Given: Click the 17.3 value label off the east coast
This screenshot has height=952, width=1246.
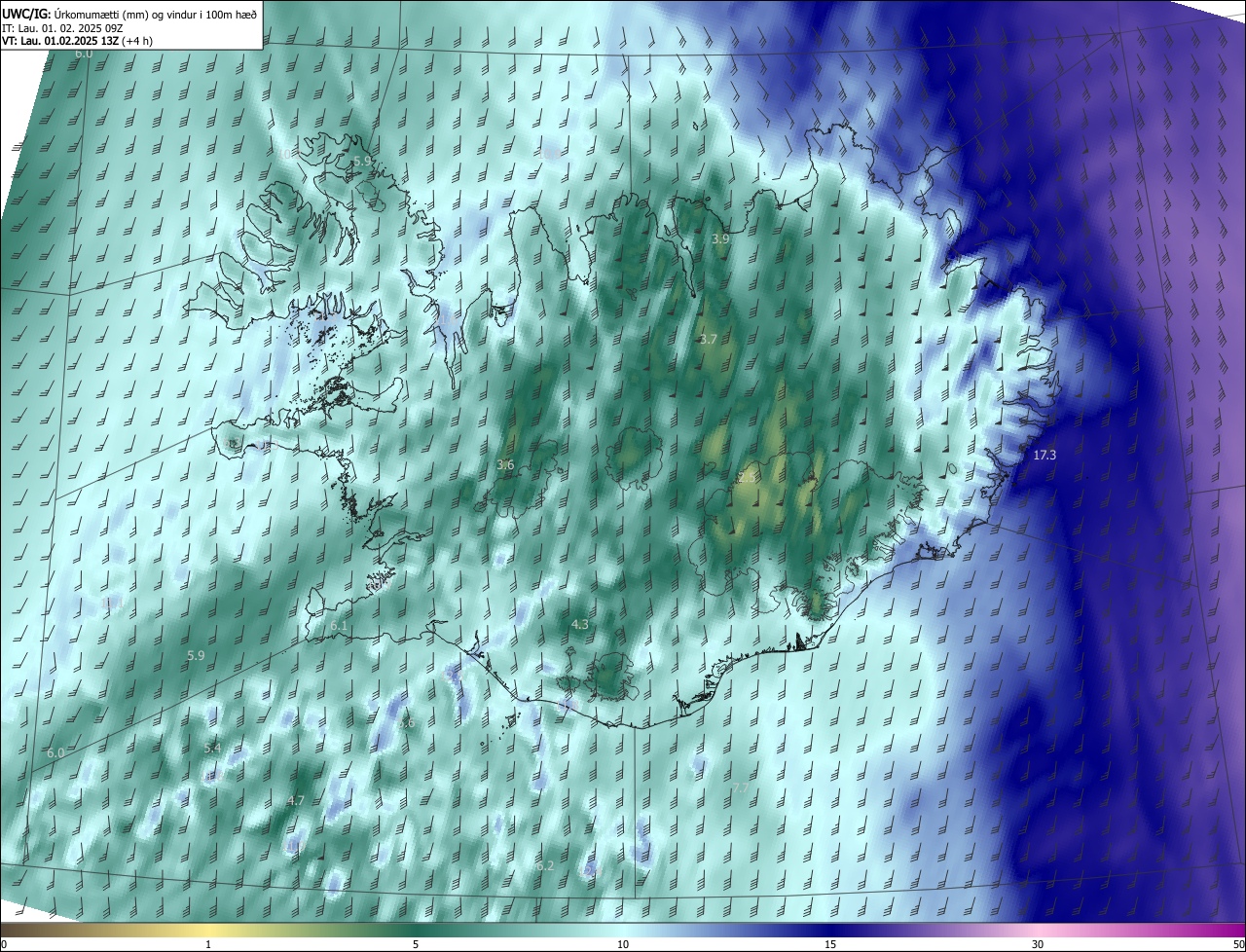Looking at the screenshot, I should tap(1044, 455).
